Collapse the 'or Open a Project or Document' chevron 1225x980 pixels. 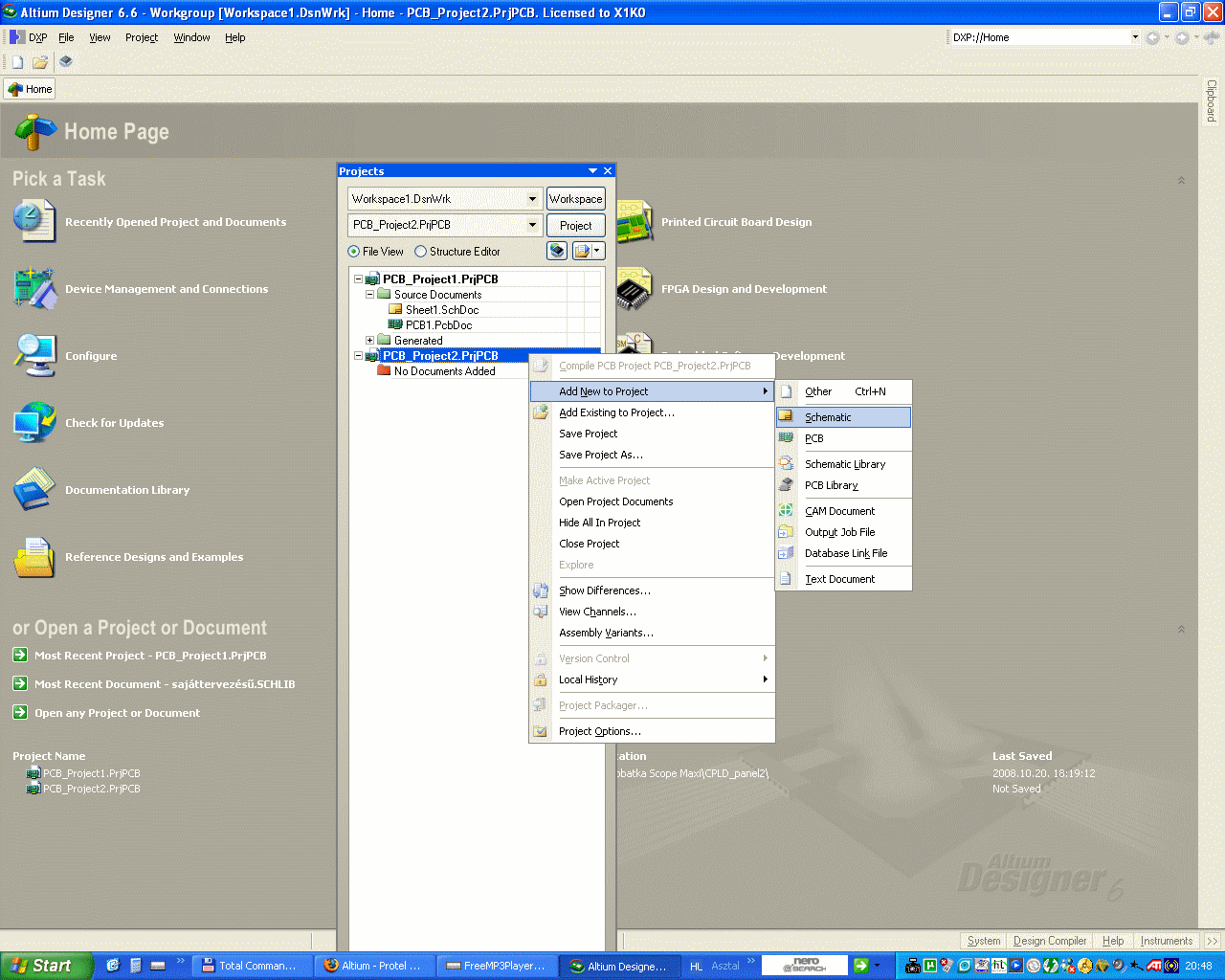point(1181,629)
